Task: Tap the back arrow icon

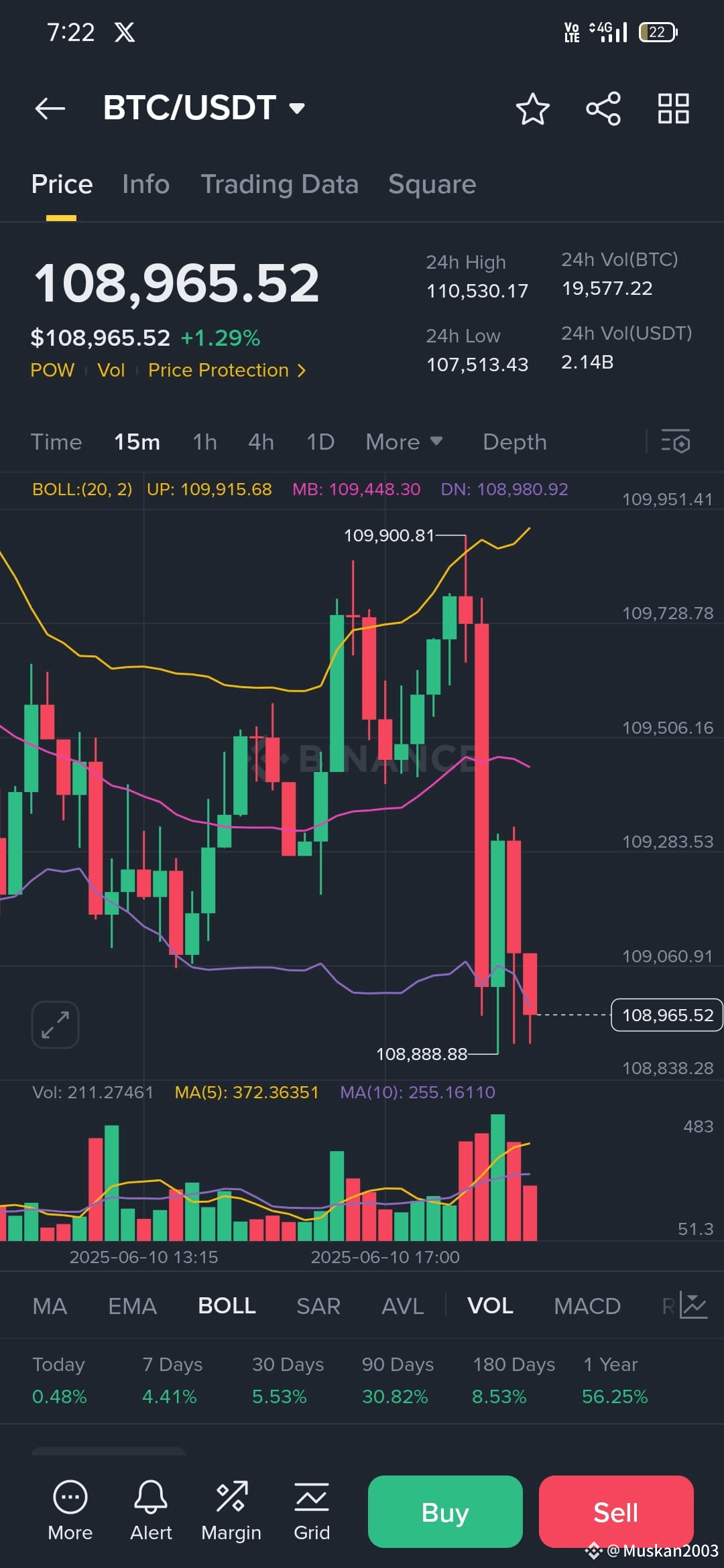Action: click(50, 108)
